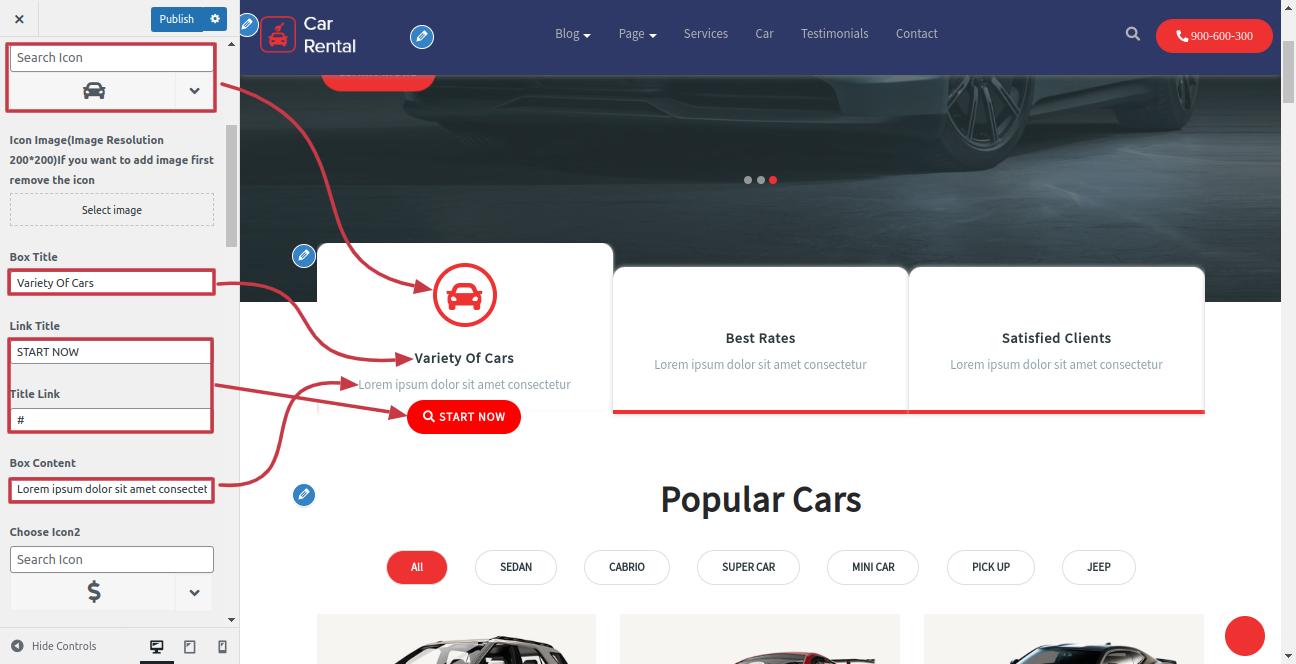Click the header search magnifier icon
Viewport: 1296px width, 664px height.
point(1133,34)
